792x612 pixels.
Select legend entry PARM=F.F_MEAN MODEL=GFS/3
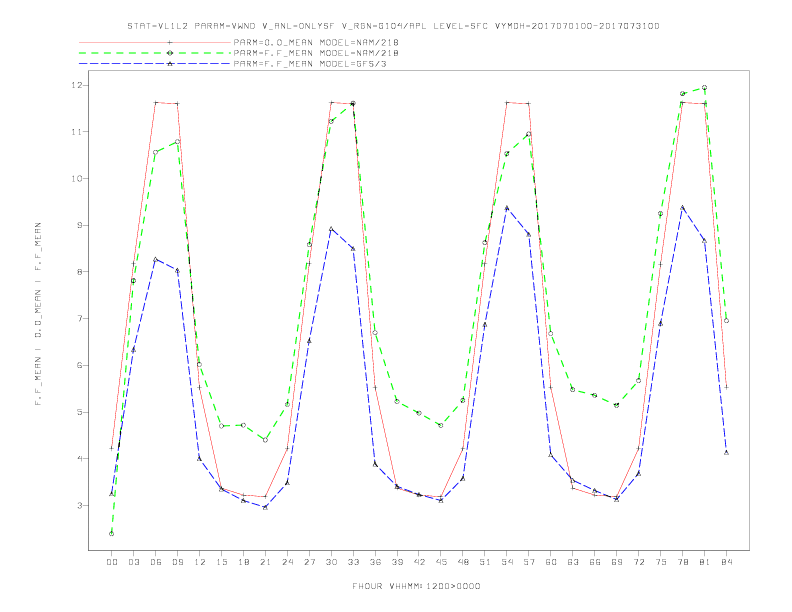coord(310,64)
